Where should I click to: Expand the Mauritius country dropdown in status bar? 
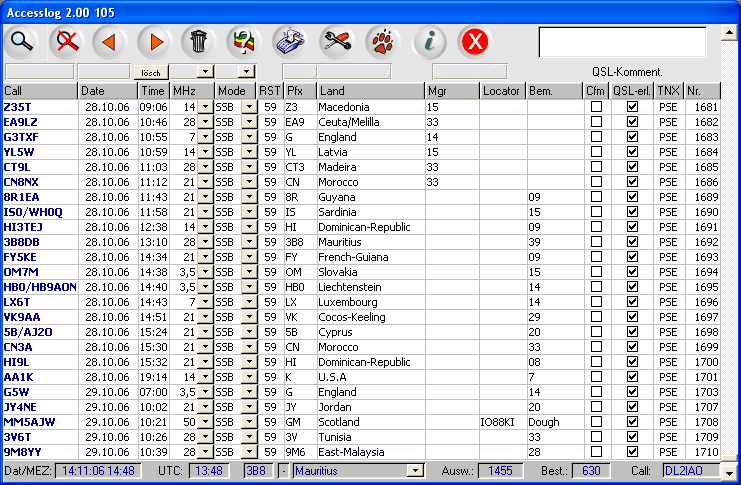(x=415, y=471)
